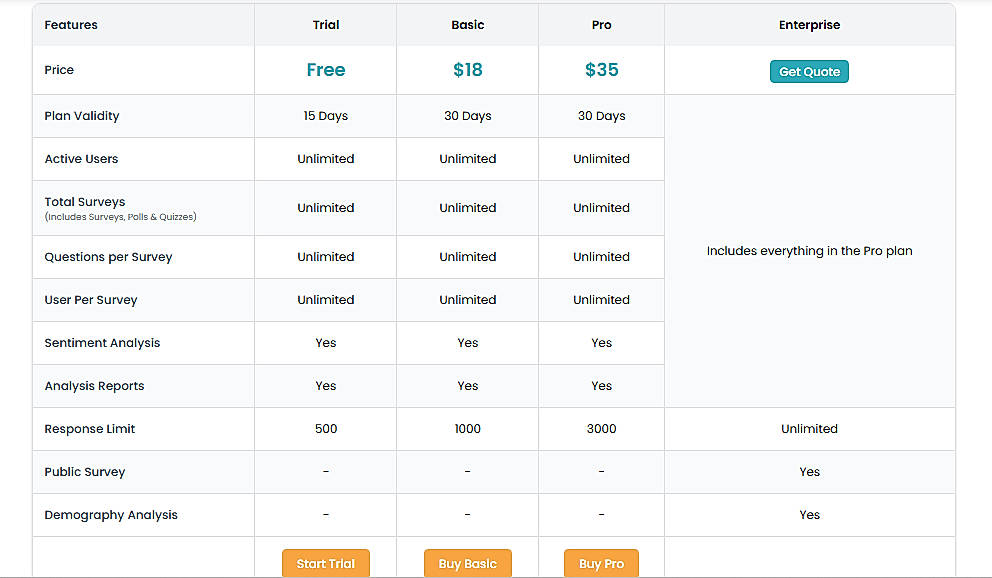
Task: Select the Pro column header
Action: click(x=602, y=25)
